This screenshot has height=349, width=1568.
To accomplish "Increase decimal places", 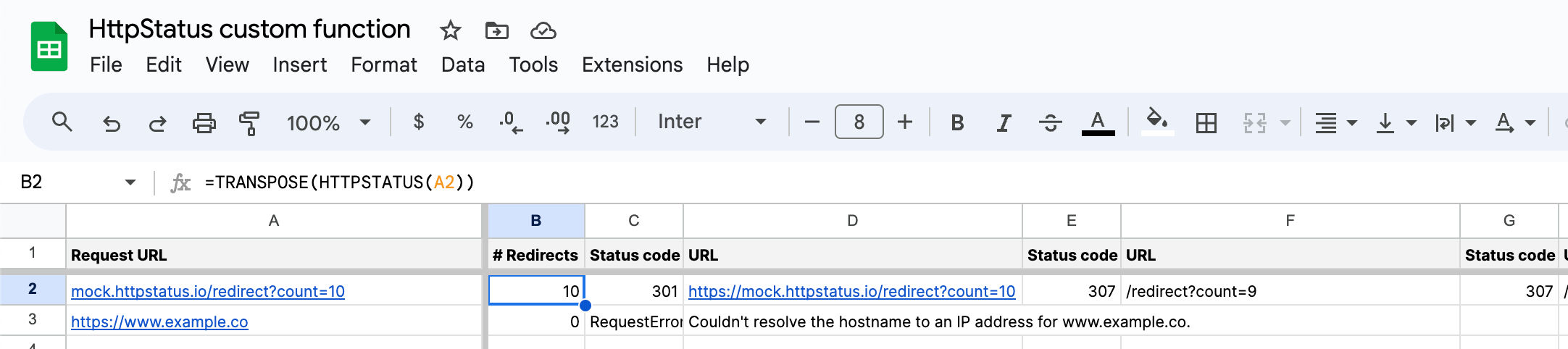I will (x=558, y=122).
